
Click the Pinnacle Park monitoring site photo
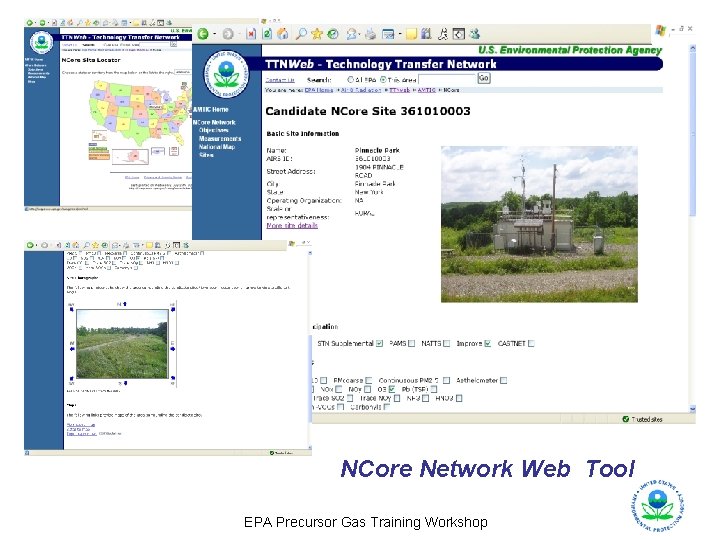click(x=539, y=224)
